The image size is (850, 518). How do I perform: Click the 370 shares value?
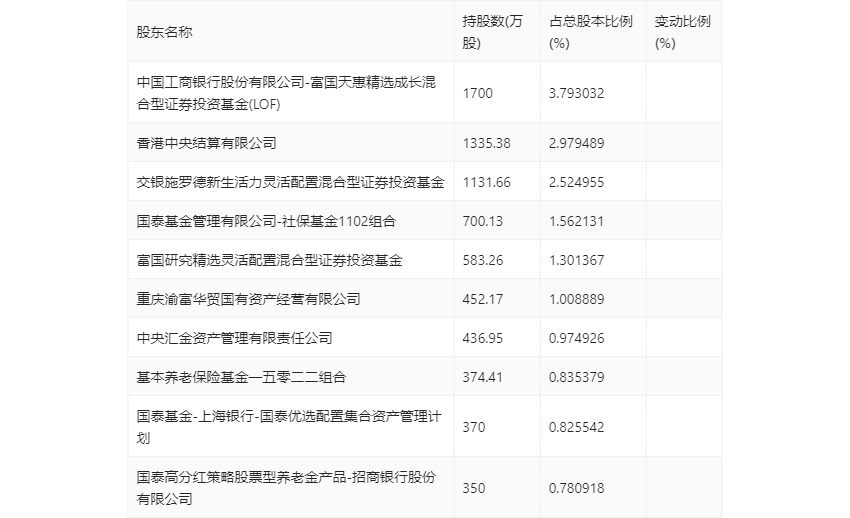(x=474, y=427)
